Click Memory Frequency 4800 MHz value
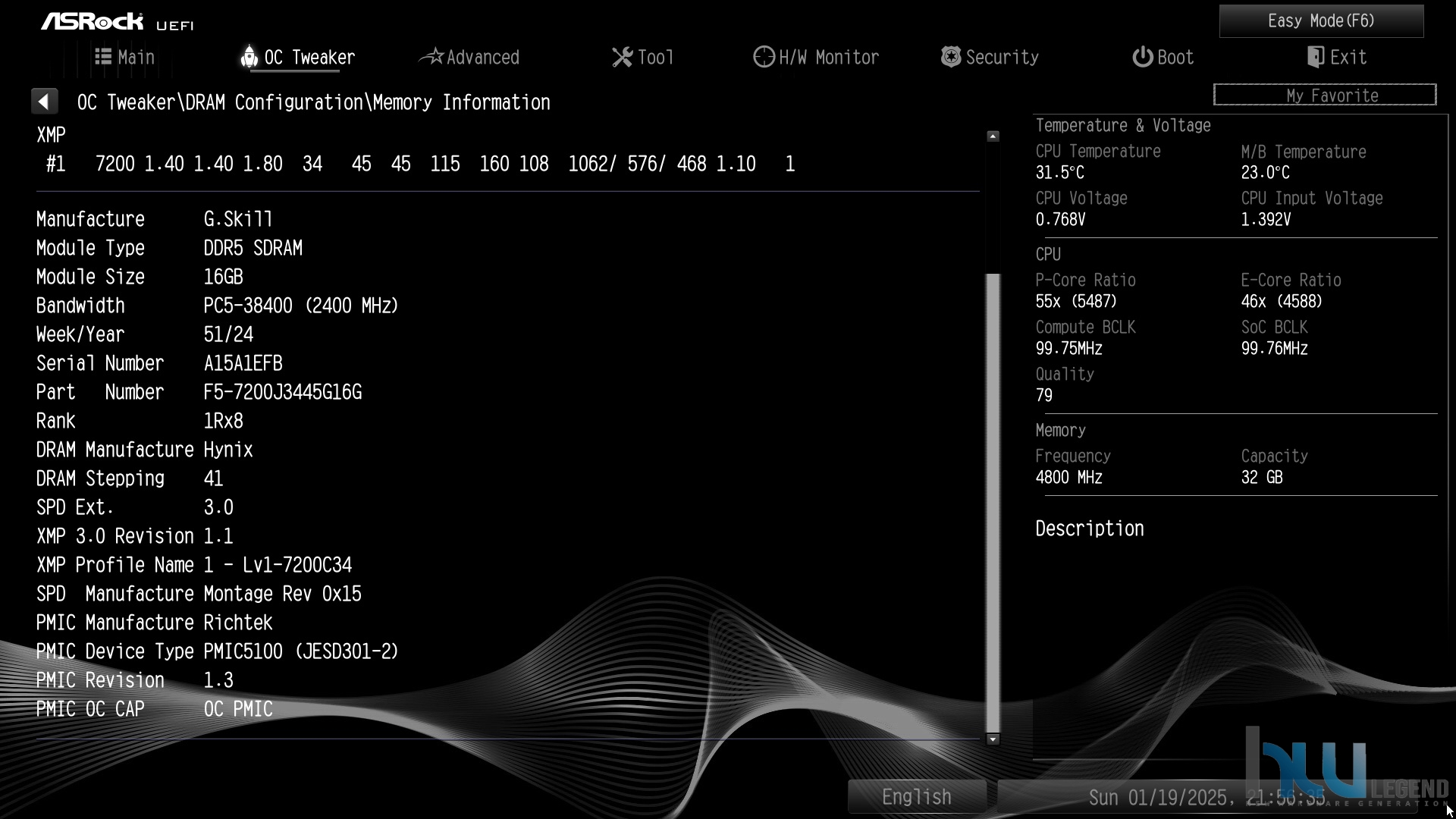The width and height of the screenshot is (1456, 819). click(1069, 477)
